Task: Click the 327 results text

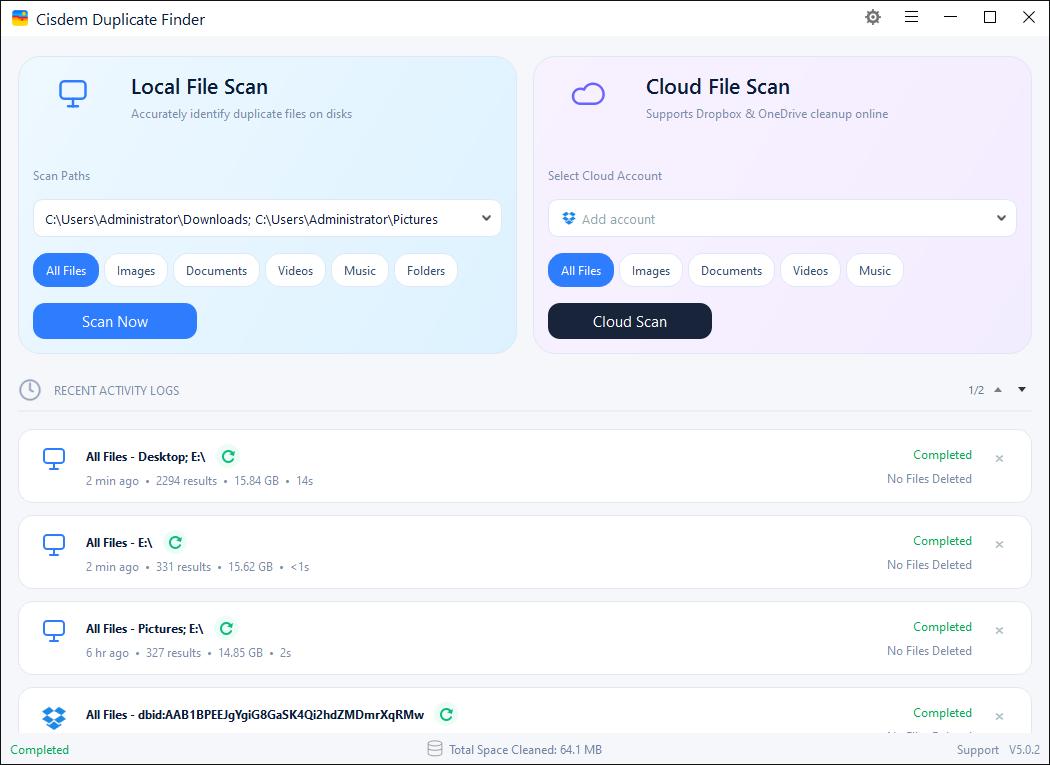Action: [173, 652]
